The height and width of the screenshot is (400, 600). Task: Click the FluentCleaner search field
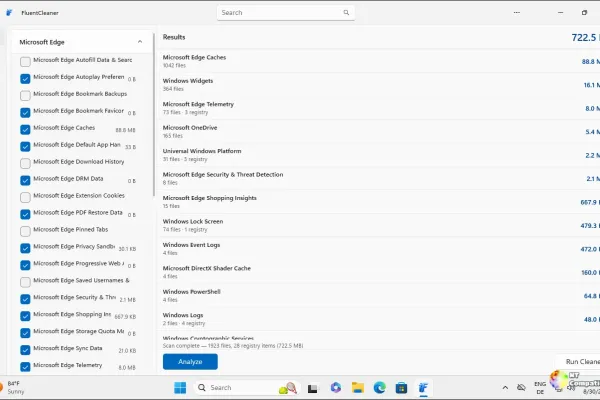pyautogui.click(x=285, y=13)
